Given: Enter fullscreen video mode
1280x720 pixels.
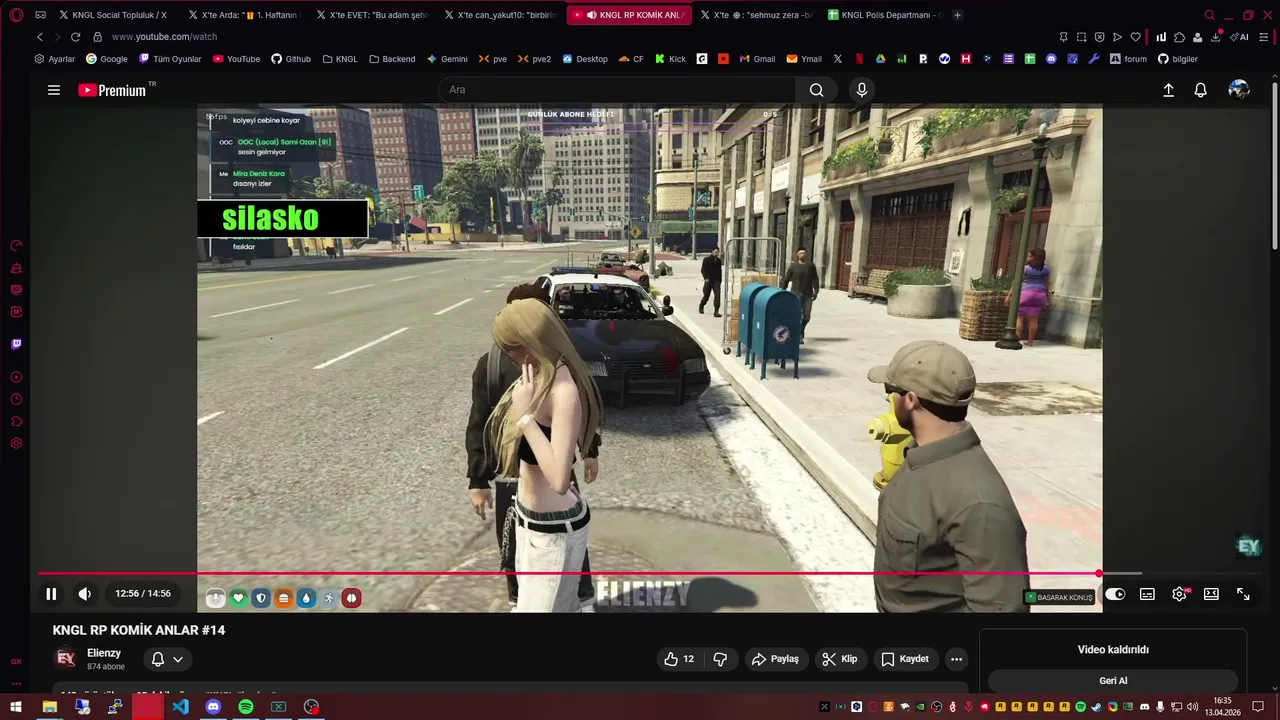Looking at the screenshot, I should click(1243, 594).
